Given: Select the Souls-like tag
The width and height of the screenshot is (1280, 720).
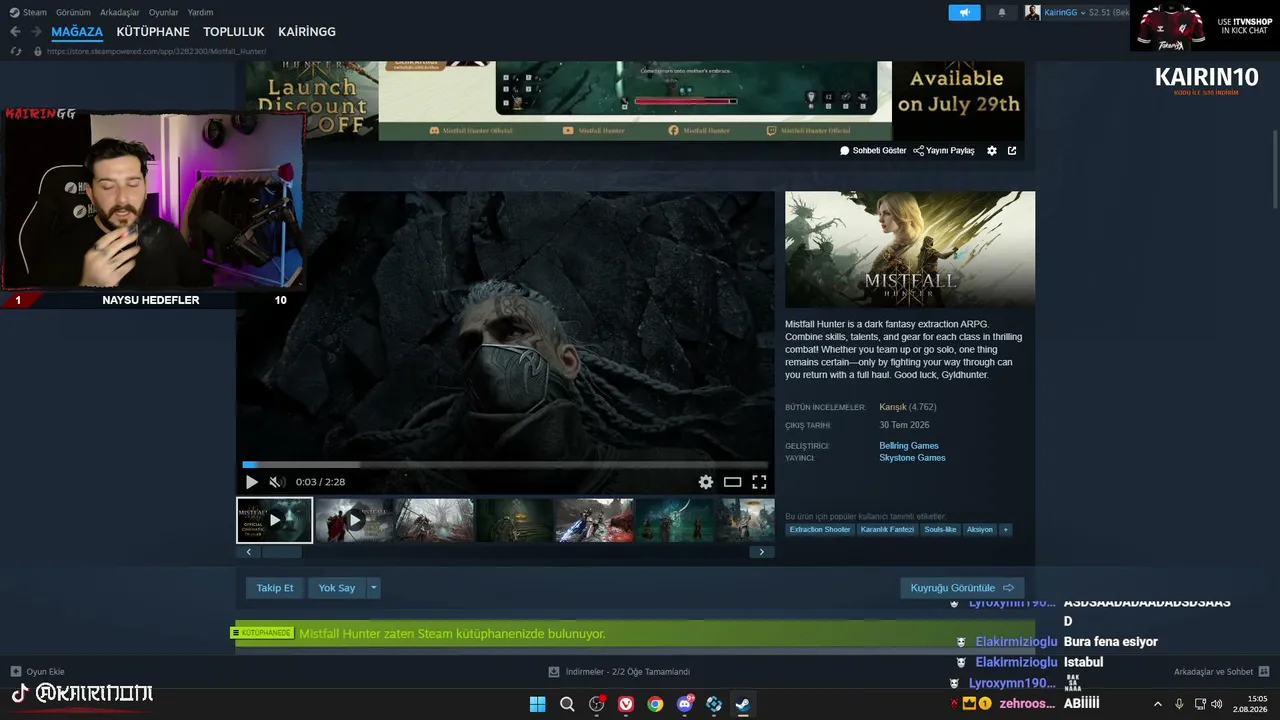Looking at the screenshot, I should pyautogui.click(x=941, y=530).
